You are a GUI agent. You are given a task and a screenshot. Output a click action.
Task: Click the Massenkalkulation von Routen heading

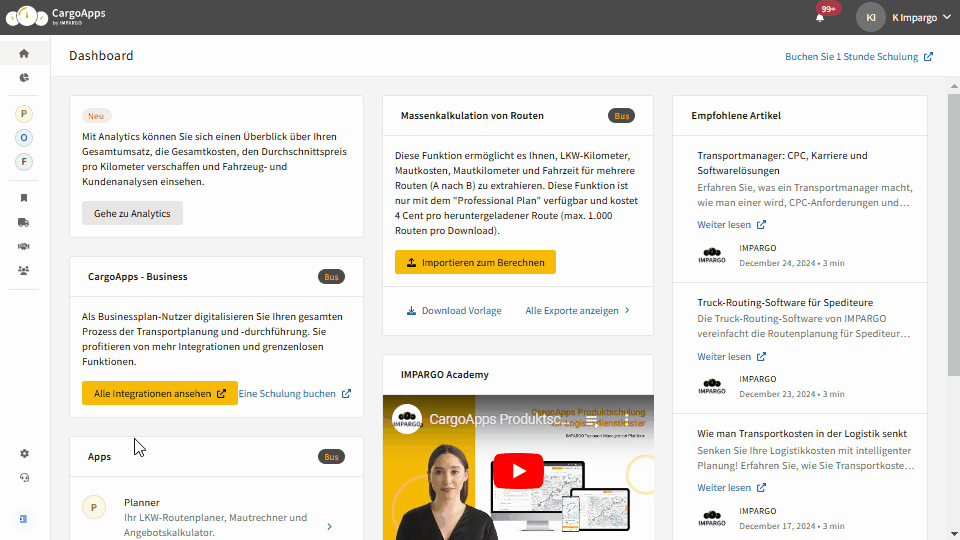pyautogui.click(x=472, y=116)
